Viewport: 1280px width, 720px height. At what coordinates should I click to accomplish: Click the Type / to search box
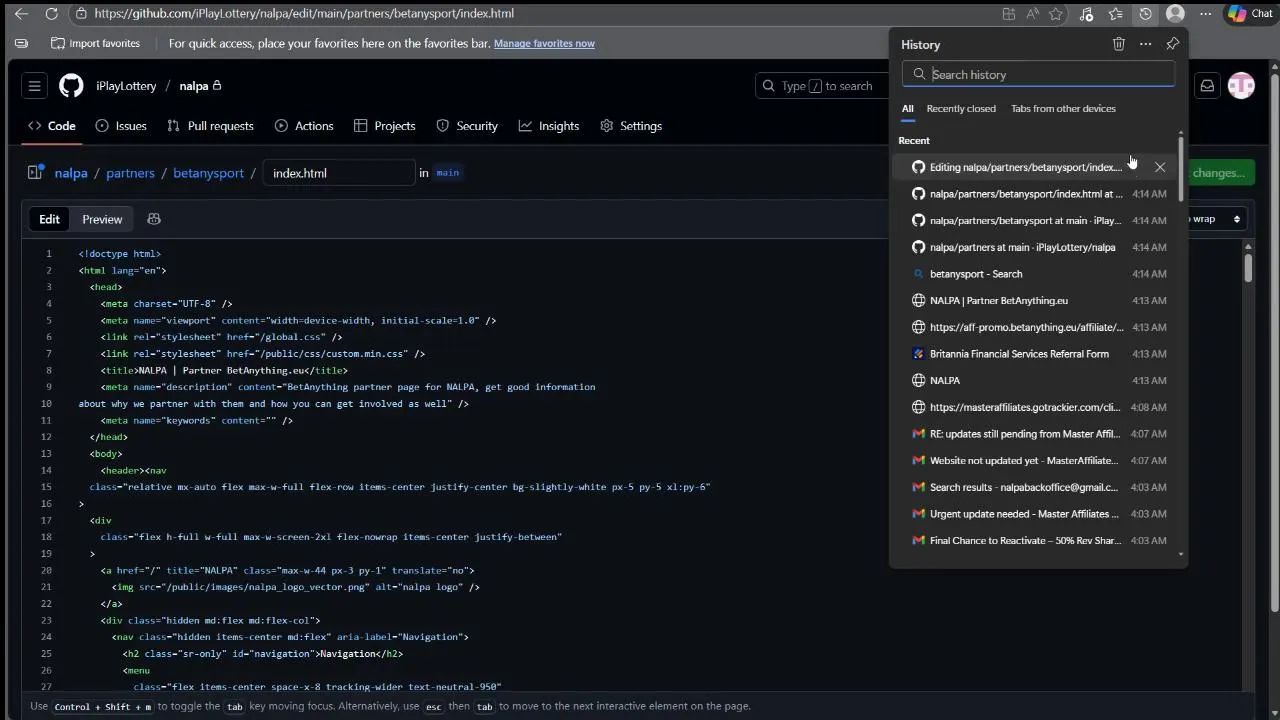coord(820,86)
